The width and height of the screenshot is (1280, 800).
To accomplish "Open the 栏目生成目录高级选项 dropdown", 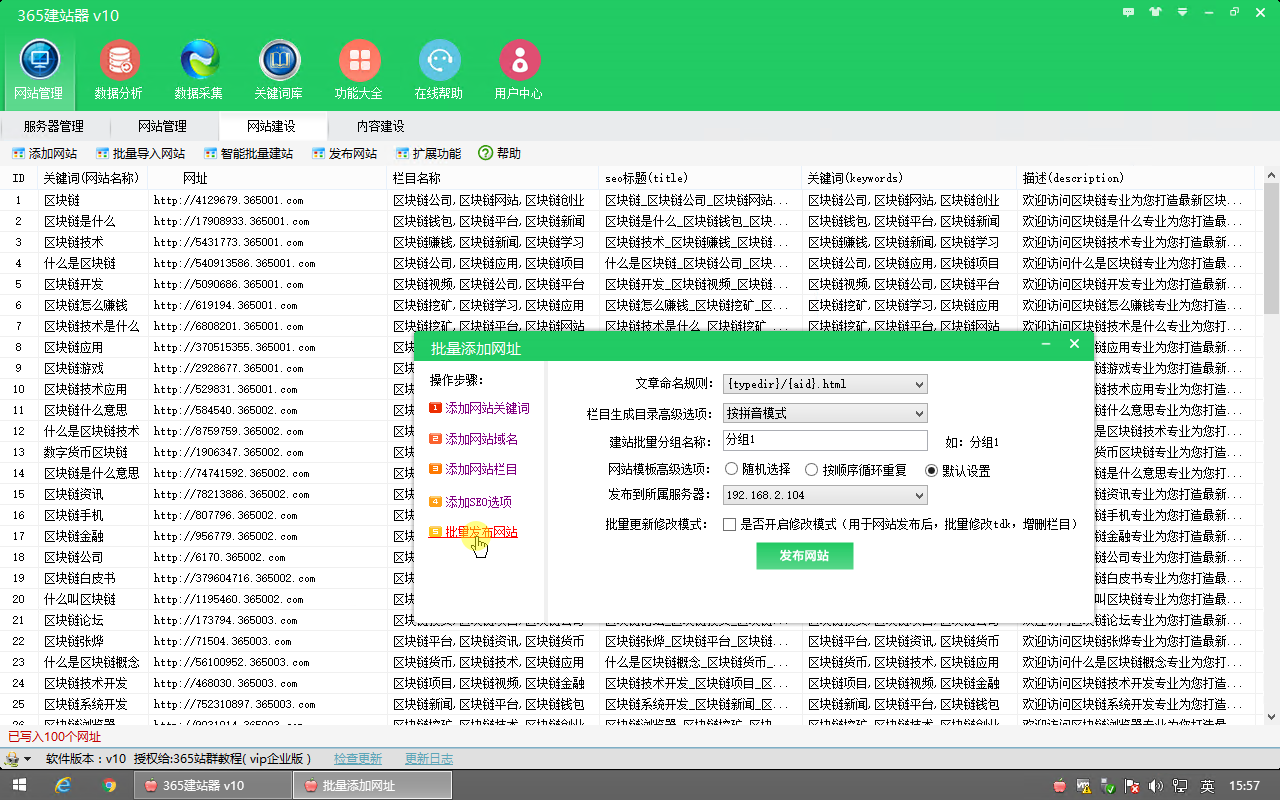I will tap(825, 413).
